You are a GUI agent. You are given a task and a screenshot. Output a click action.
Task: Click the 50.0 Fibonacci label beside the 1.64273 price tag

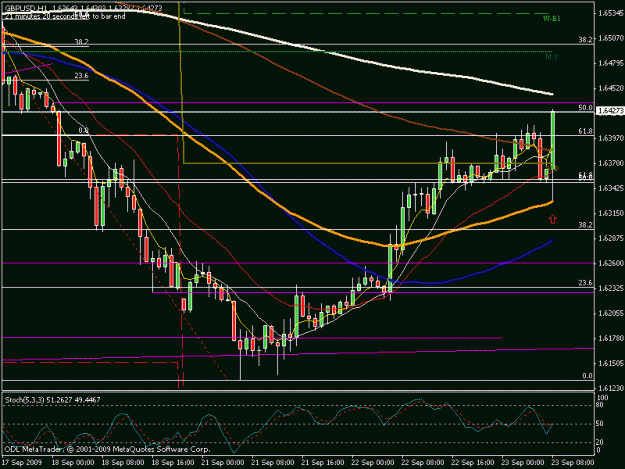[585, 108]
